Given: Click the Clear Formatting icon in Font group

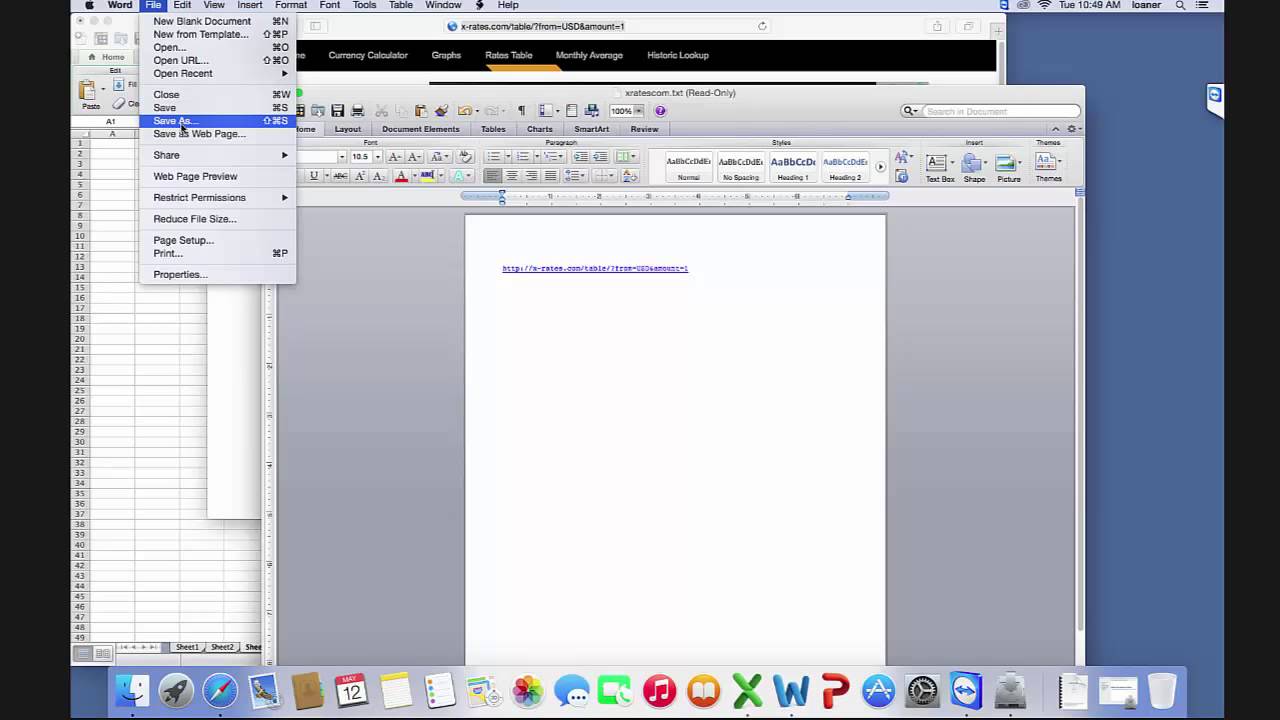Looking at the screenshot, I should 465,157.
